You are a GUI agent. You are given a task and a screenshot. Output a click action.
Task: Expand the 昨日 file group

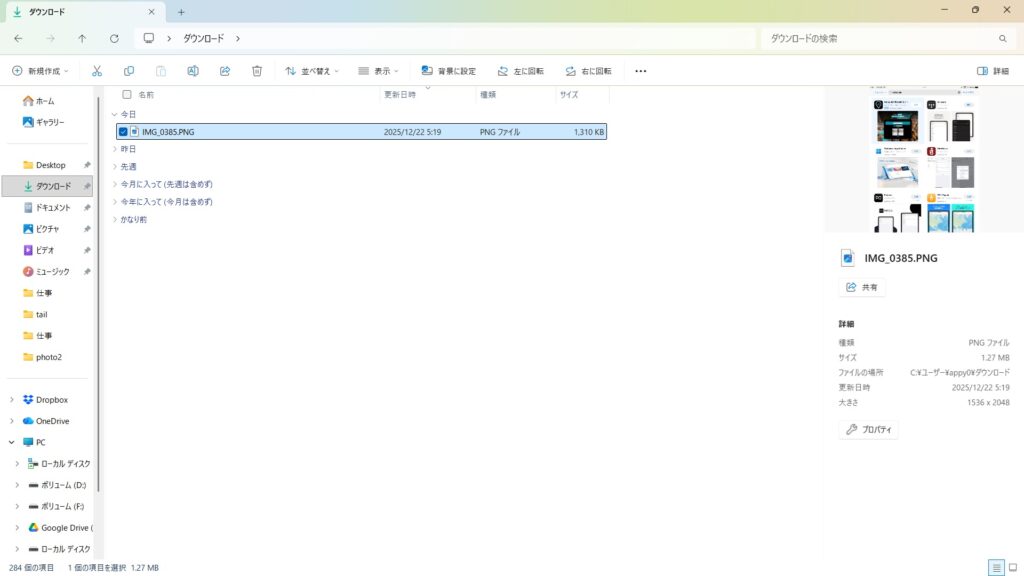tap(115, 149)
